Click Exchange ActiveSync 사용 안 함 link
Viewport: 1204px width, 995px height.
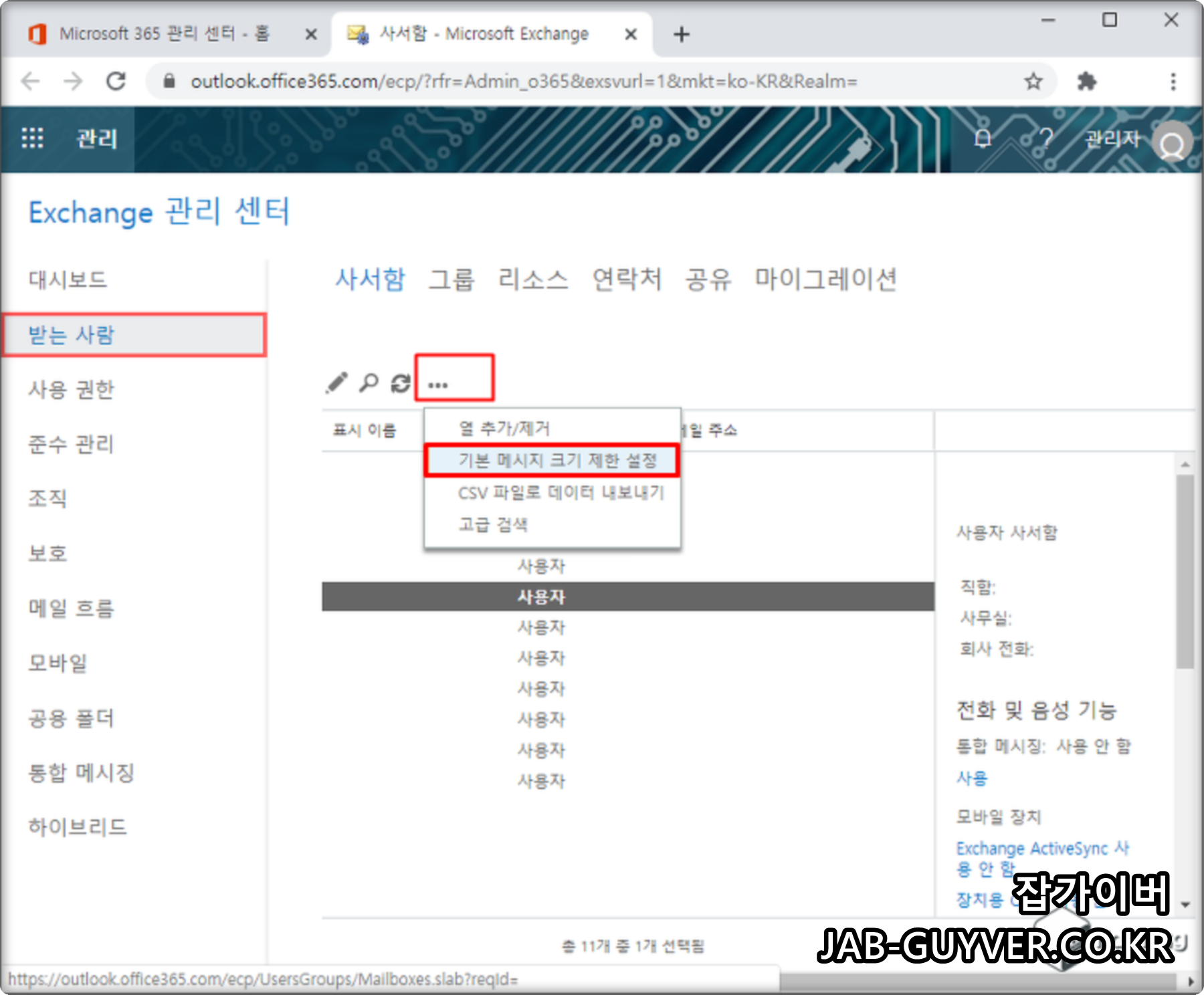coord(1043,859)
